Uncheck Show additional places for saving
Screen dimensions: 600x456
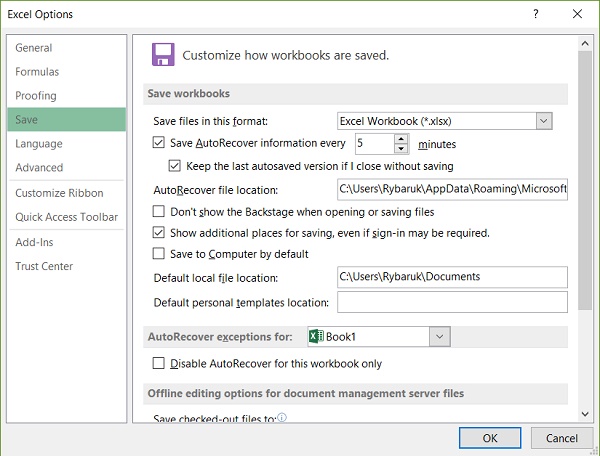158,233
